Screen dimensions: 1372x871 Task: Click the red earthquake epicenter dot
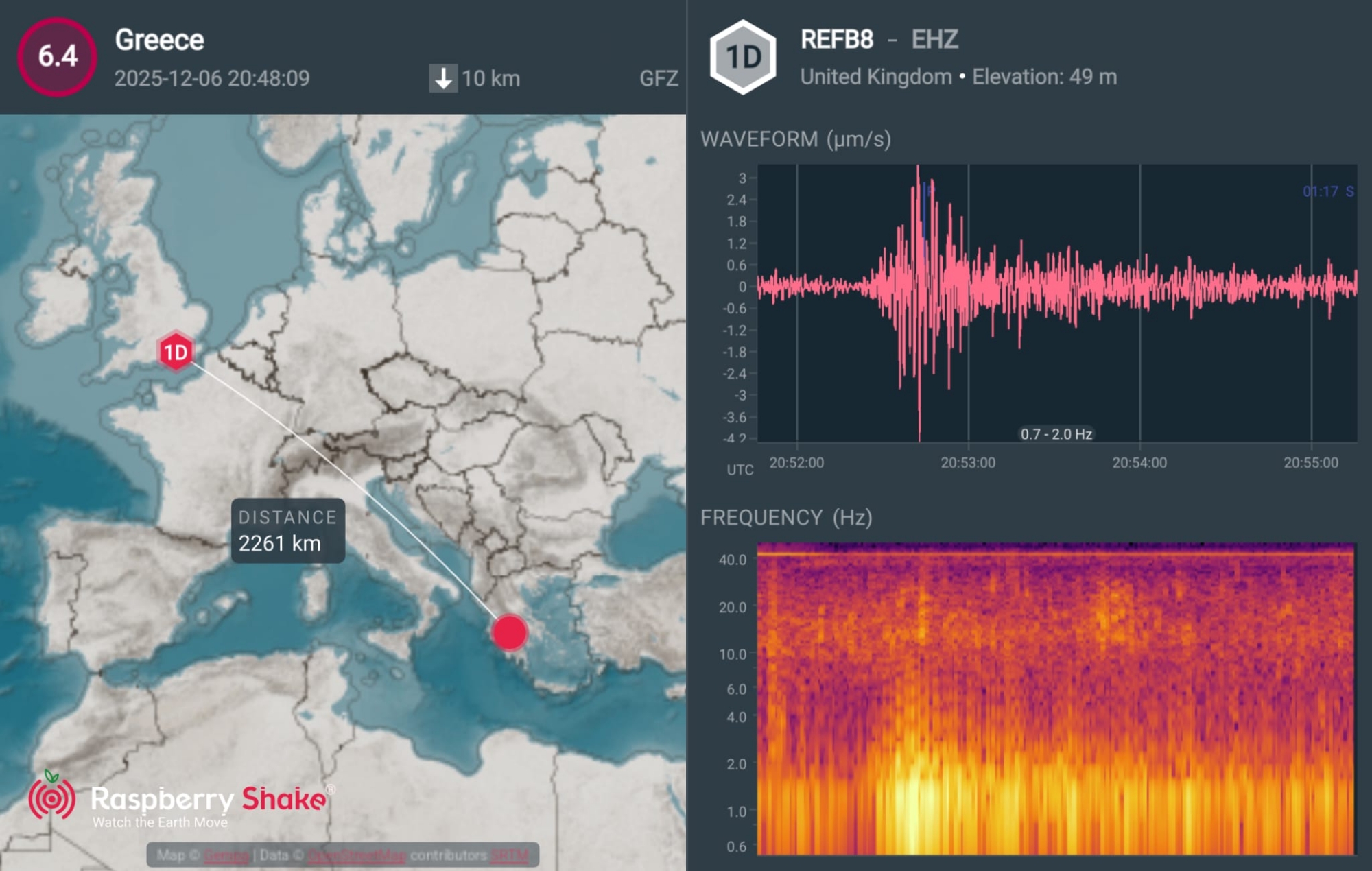point(510,632)
